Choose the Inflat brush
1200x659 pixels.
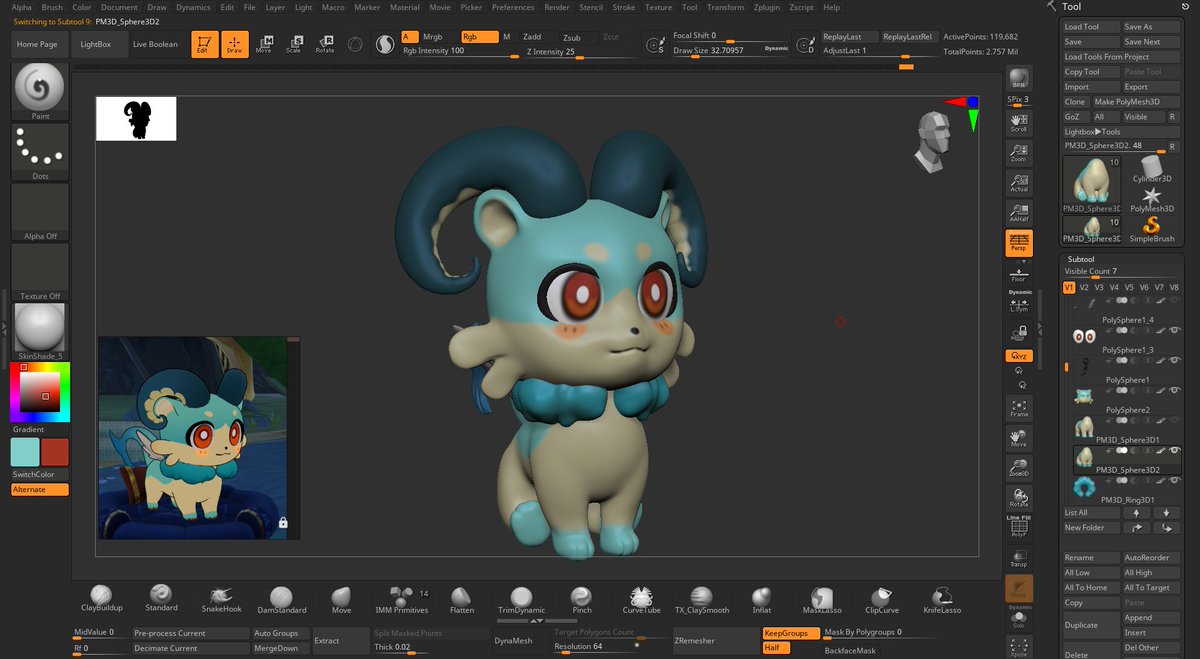tap(761, 599)
